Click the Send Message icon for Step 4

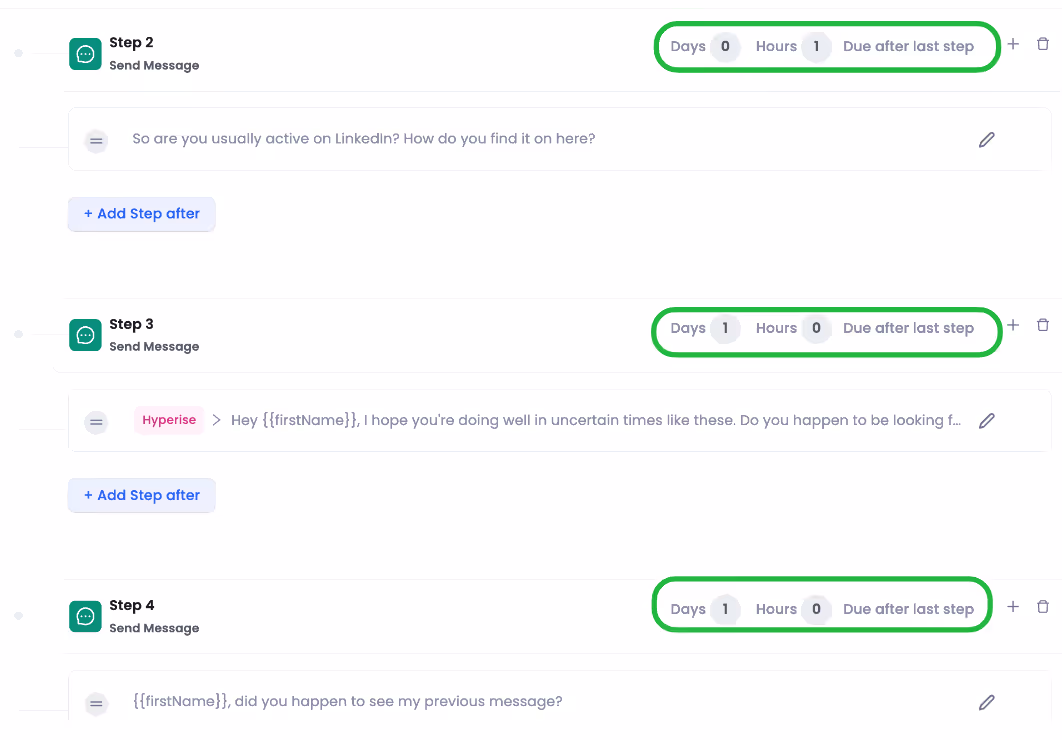[85, 616]
